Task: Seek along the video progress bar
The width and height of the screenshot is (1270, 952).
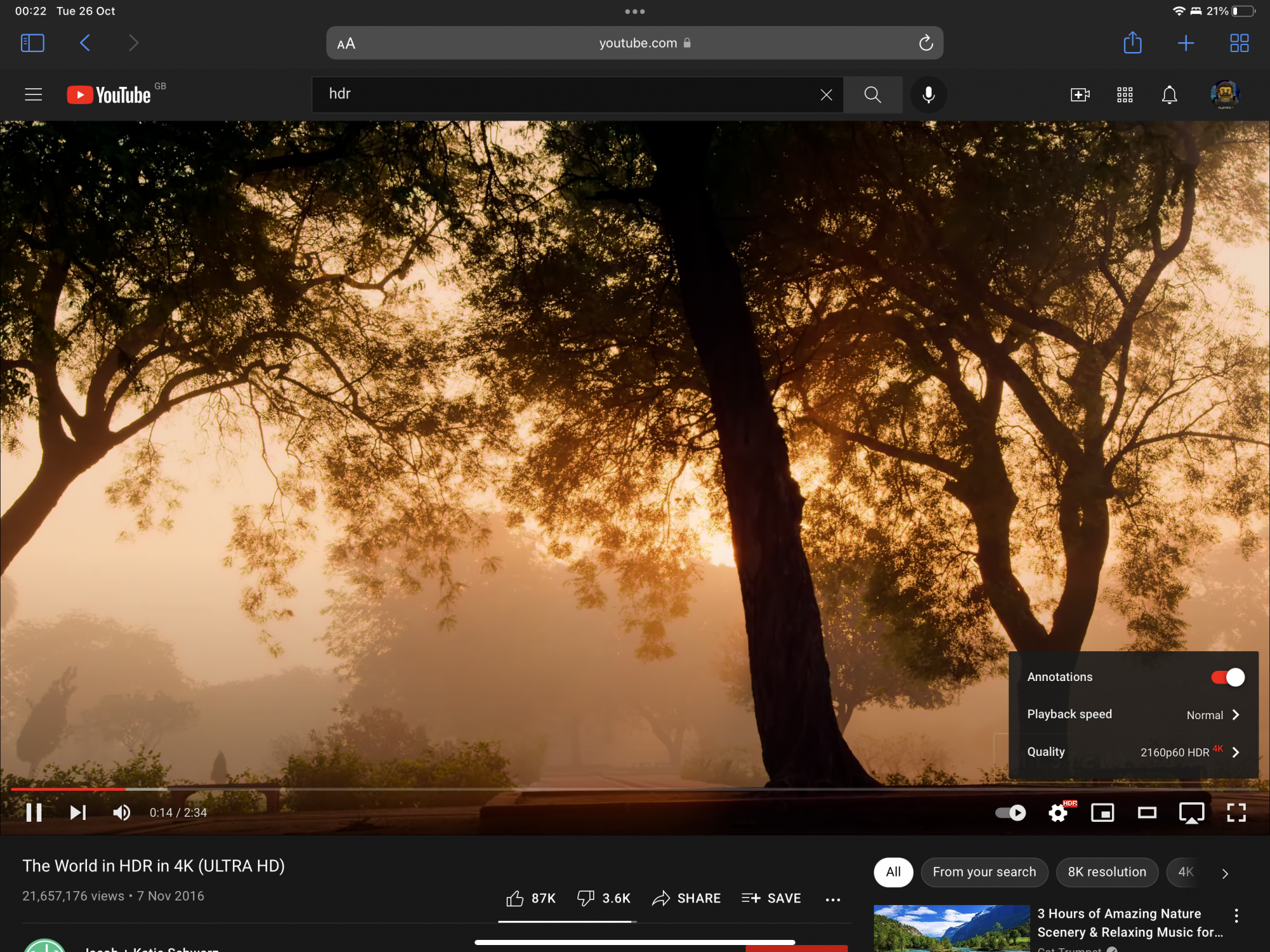Action: tap(635, 789)
